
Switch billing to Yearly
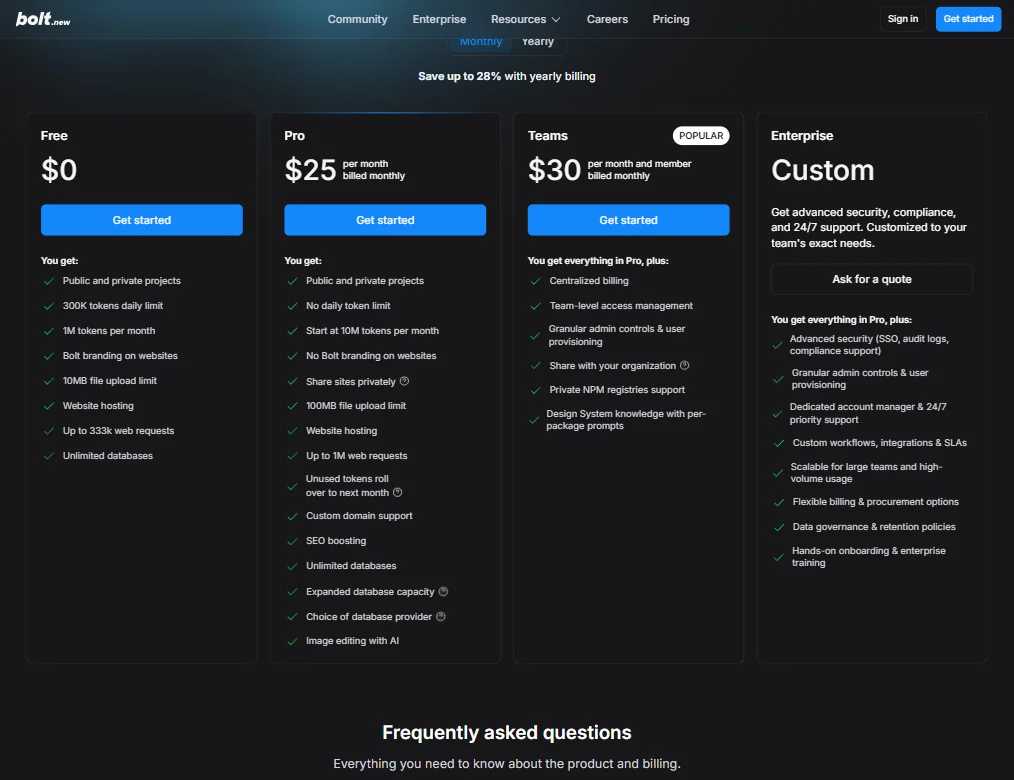[x=538, y=41]
